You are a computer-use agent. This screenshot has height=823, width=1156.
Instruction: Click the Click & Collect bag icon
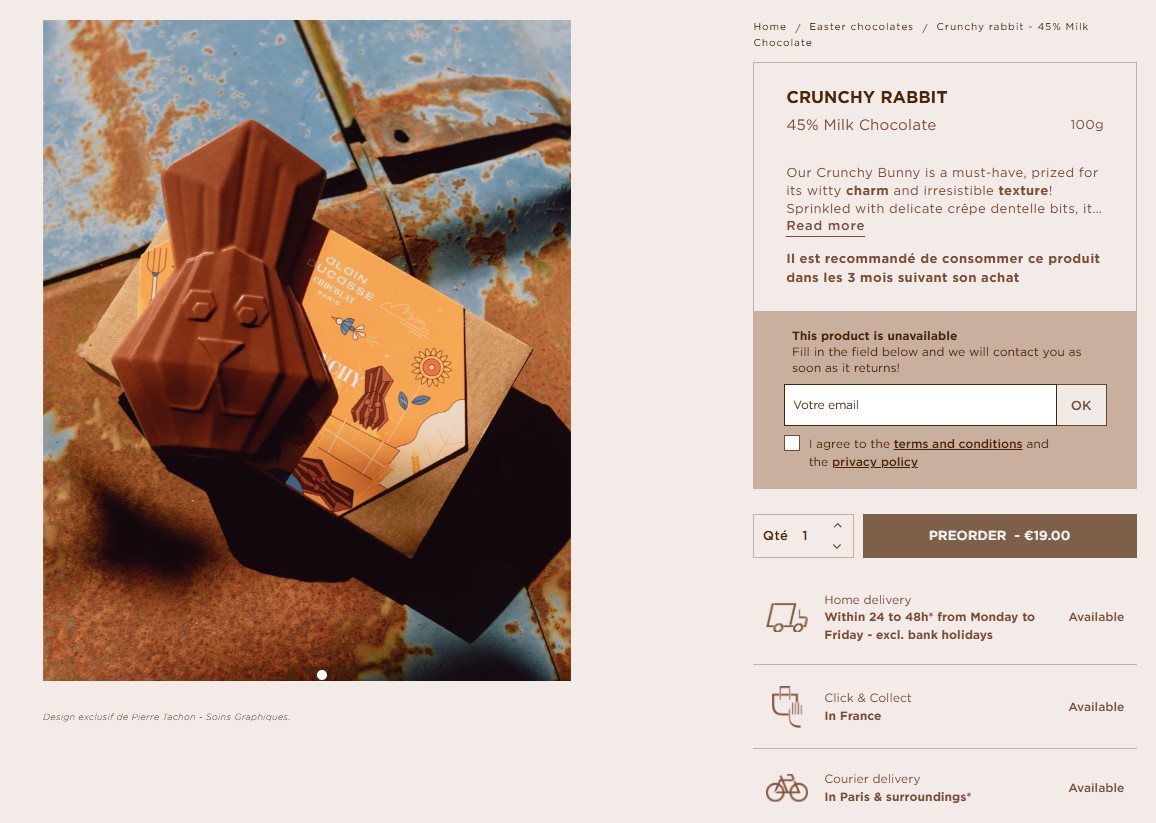[787, 706]
